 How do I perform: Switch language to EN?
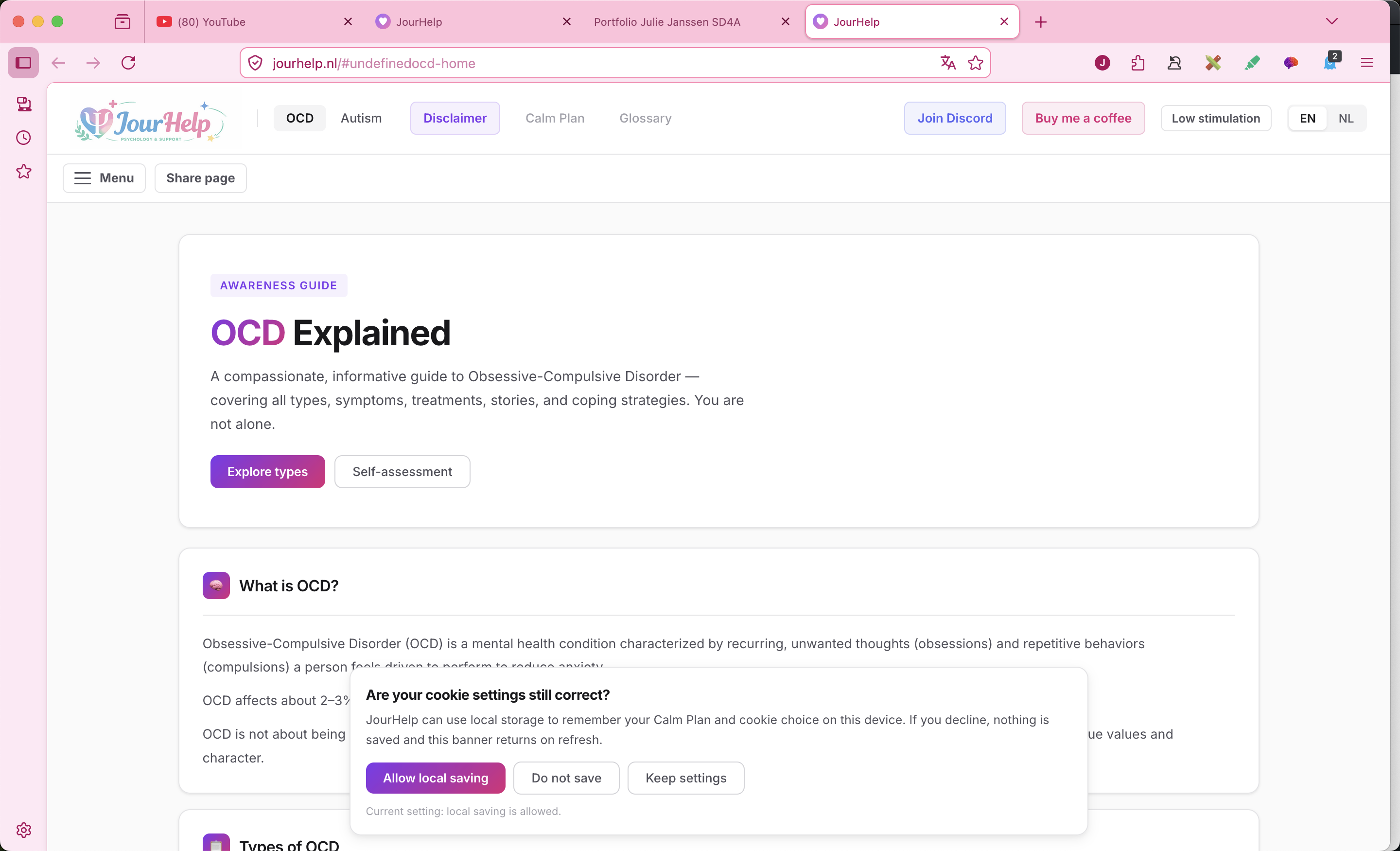tap(1307, 118)
